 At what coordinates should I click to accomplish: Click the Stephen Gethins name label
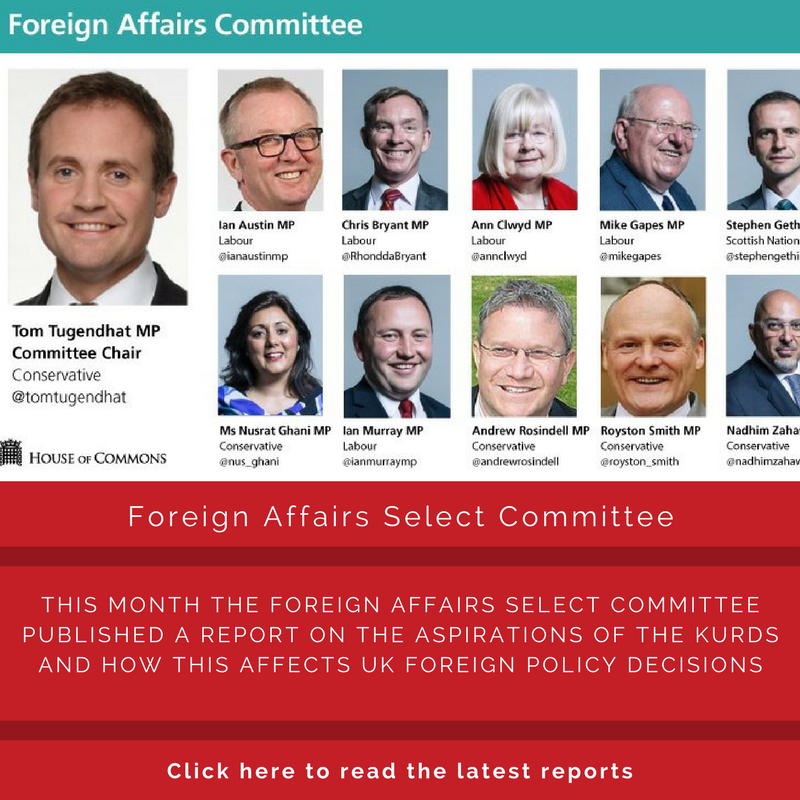(x=763, y=225)
